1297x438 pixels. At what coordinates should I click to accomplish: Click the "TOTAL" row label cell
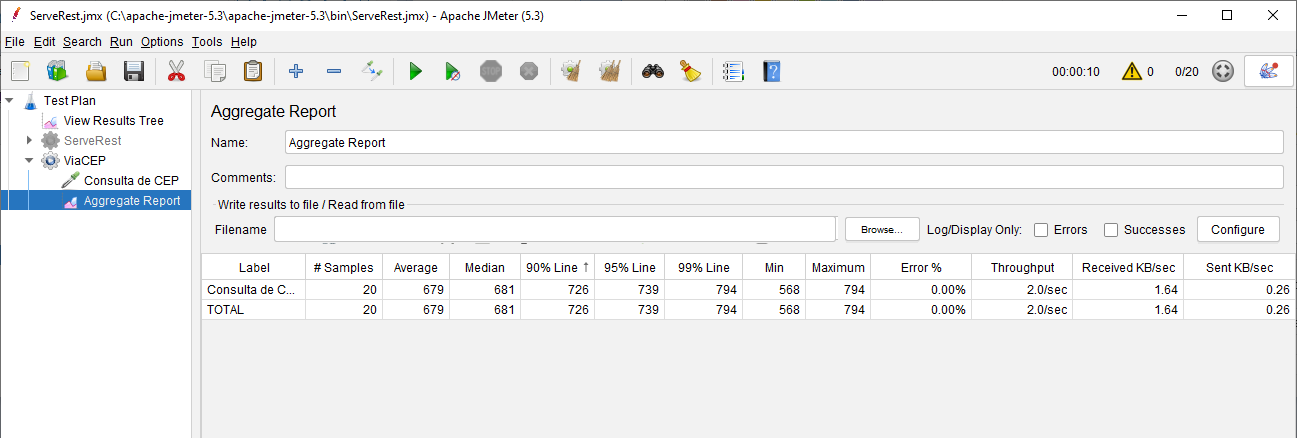point(254,309)
